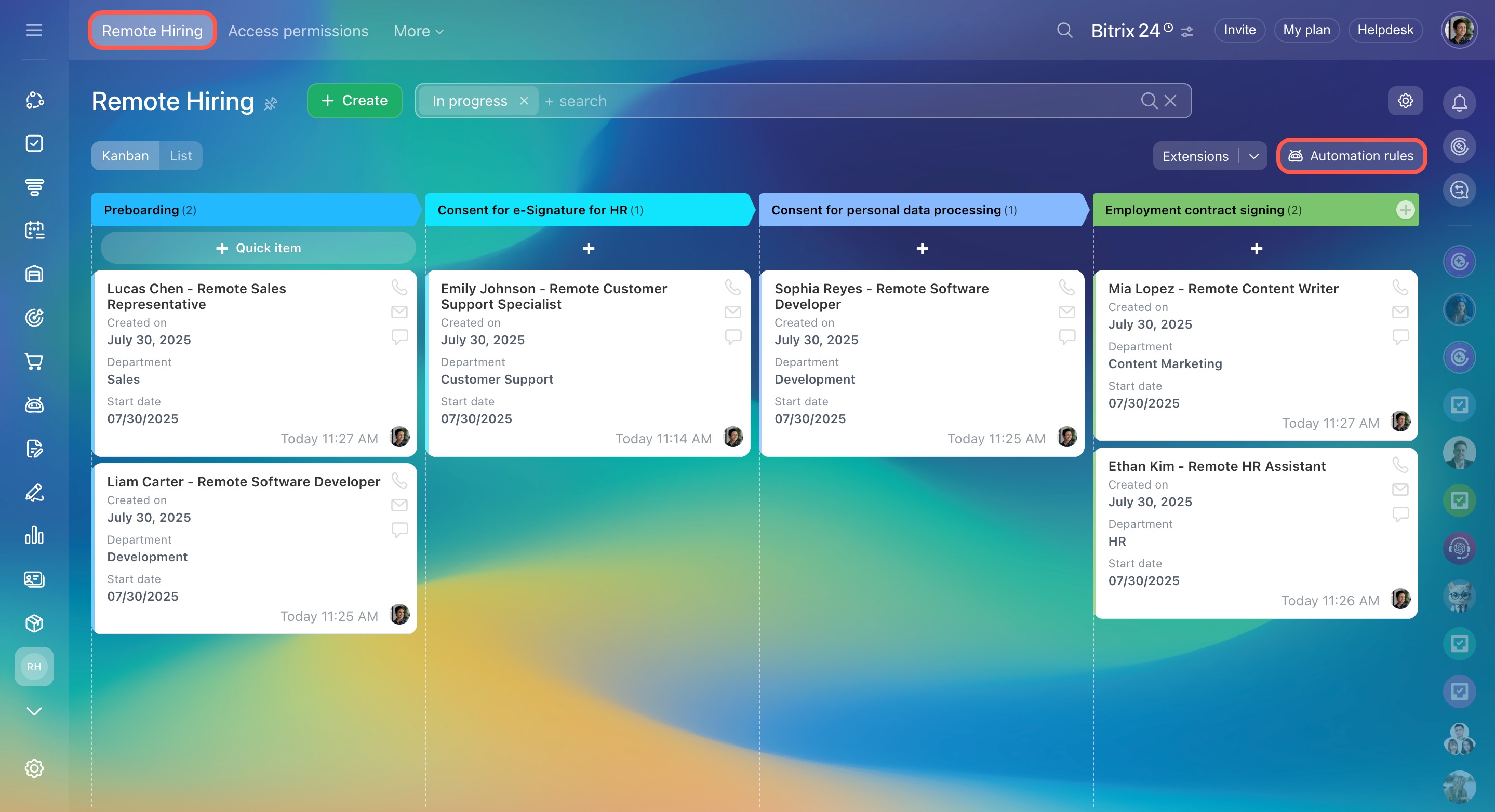Click the green Create button
Viewport: 1495px width, 812px height.
pyautogui.click(x=355, y=101)
